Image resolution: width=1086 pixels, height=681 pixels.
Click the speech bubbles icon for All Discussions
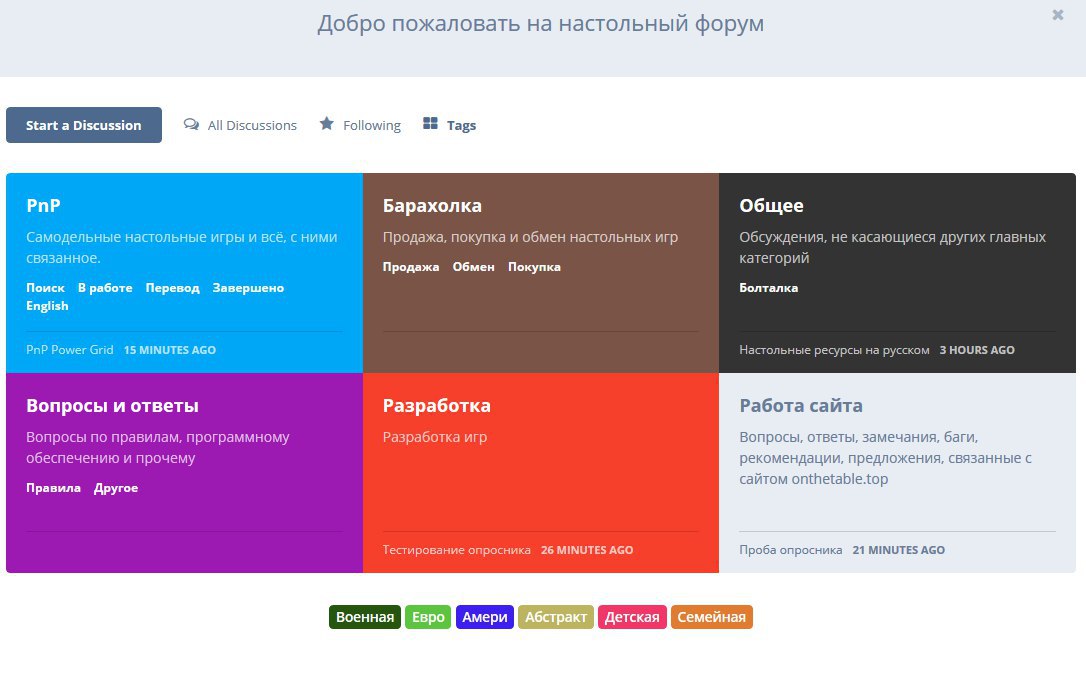[x=191, y=124]
